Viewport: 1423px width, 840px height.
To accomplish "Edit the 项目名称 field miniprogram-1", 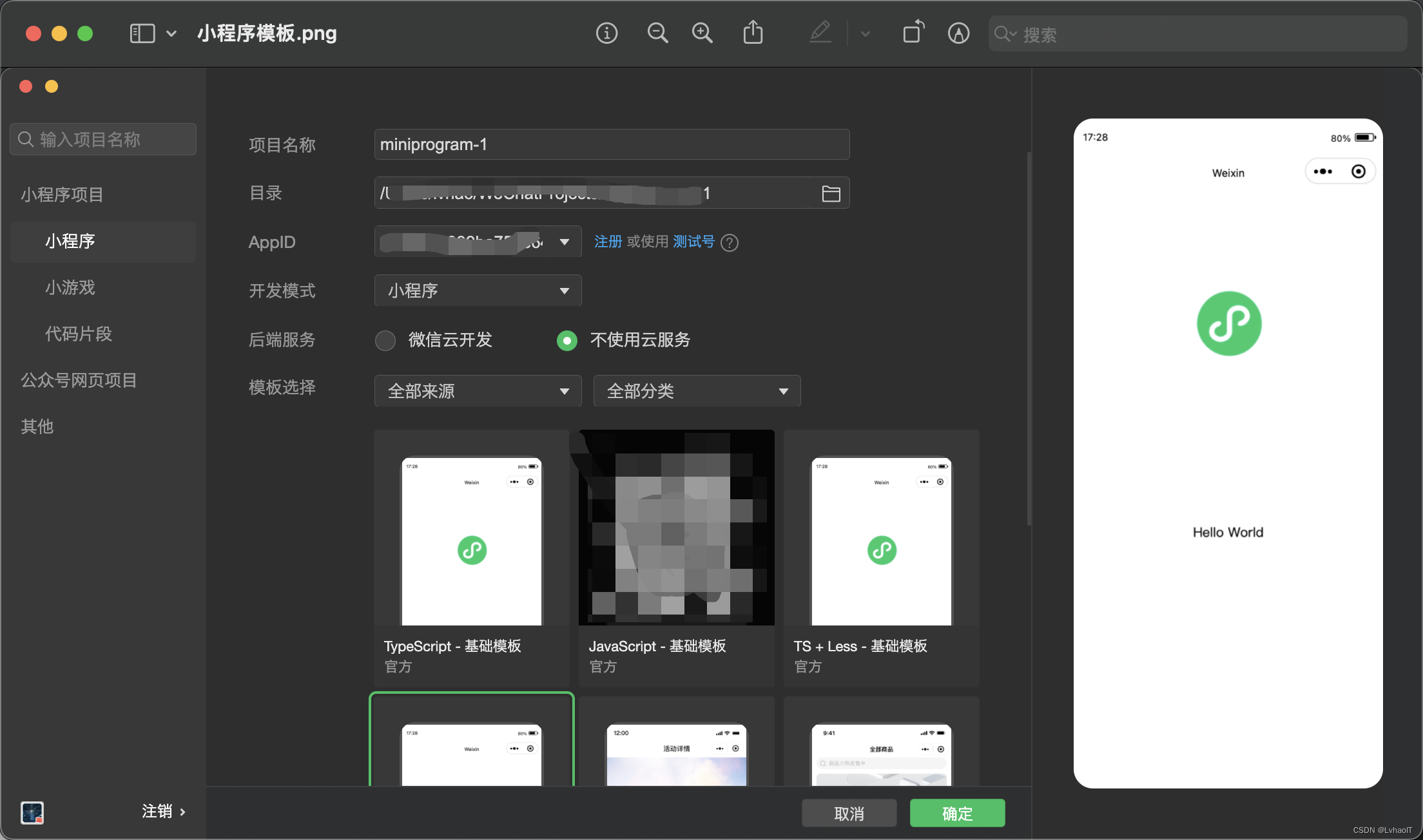I will coord(612,144).
